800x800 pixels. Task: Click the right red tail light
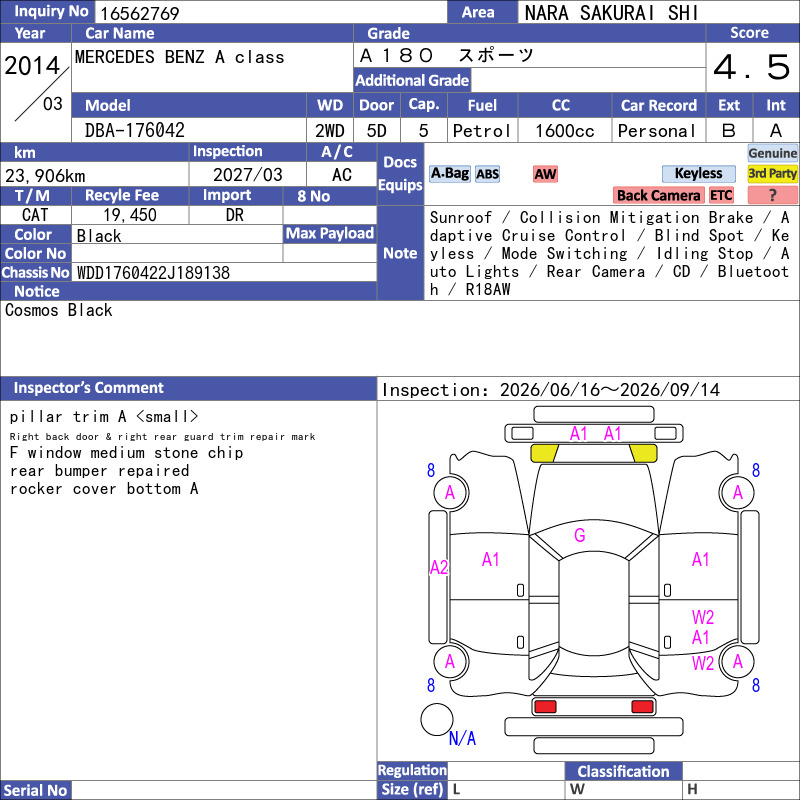tap(642, 707)
